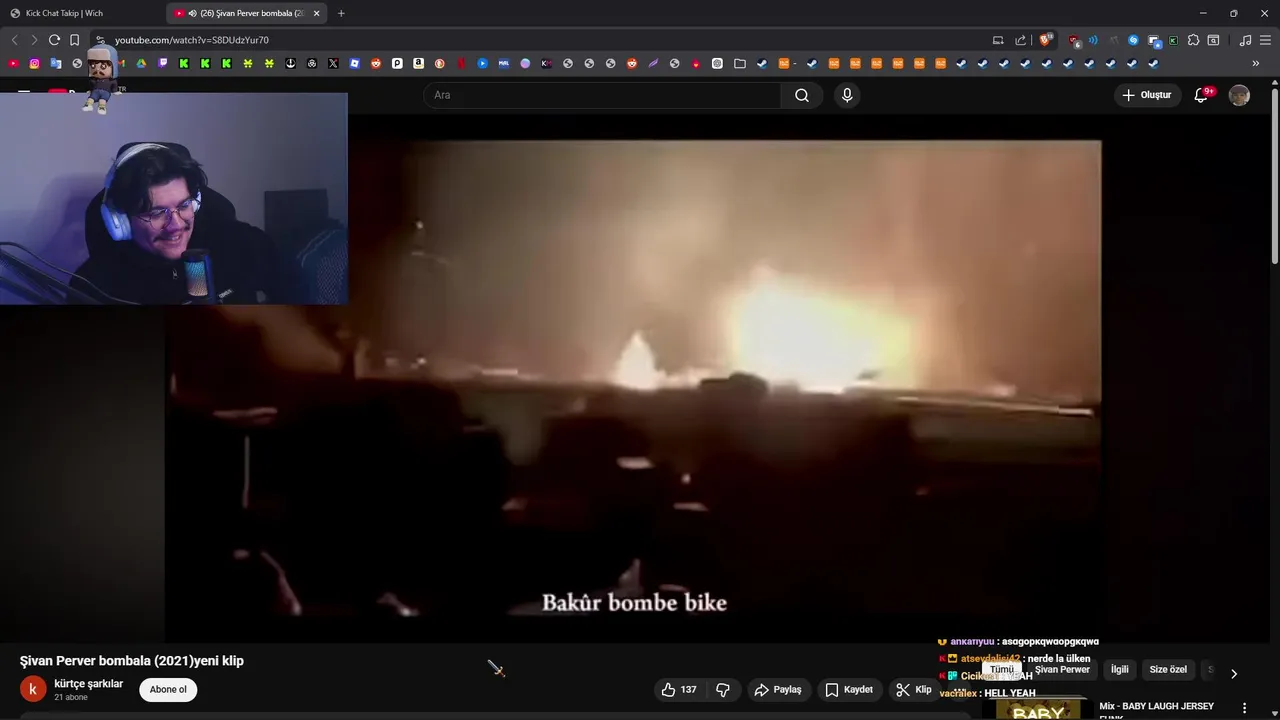Close the Şivan Perver bombala tab
The width and height of the screenshot is (1280, 720).
[x=317, y=13]
